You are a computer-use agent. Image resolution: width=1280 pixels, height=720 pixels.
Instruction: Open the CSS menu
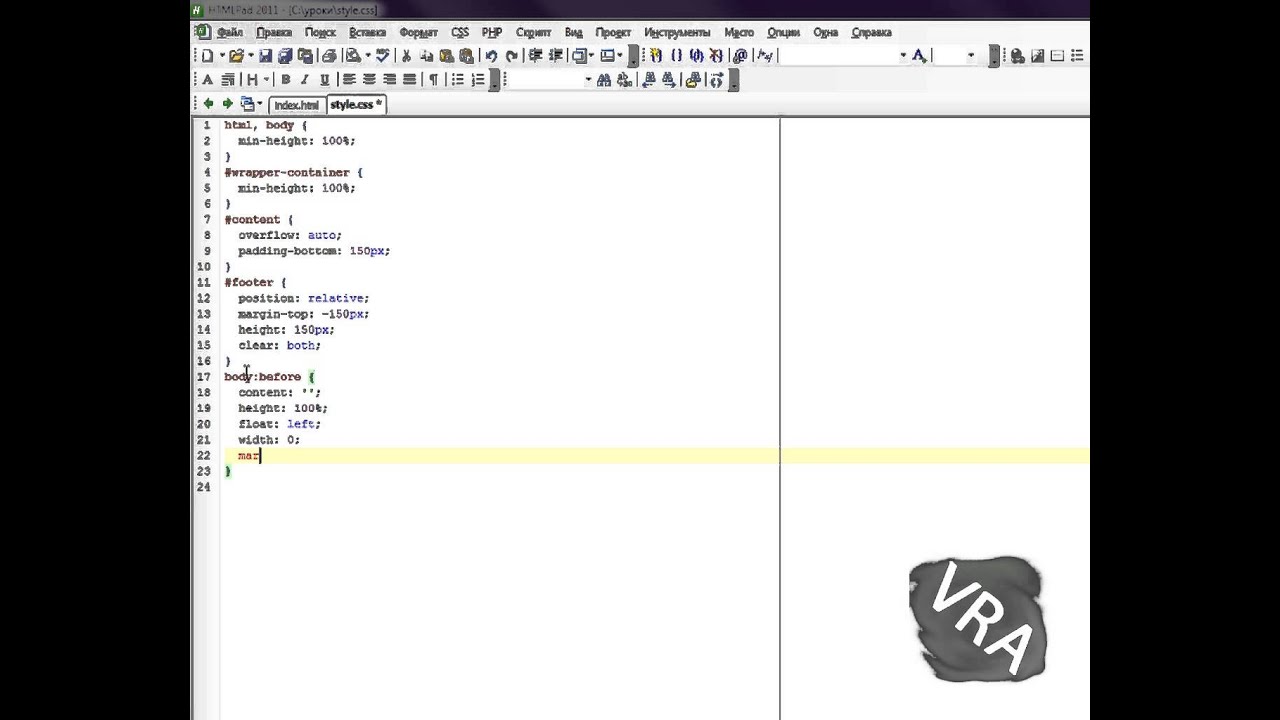tap(460, 32)
